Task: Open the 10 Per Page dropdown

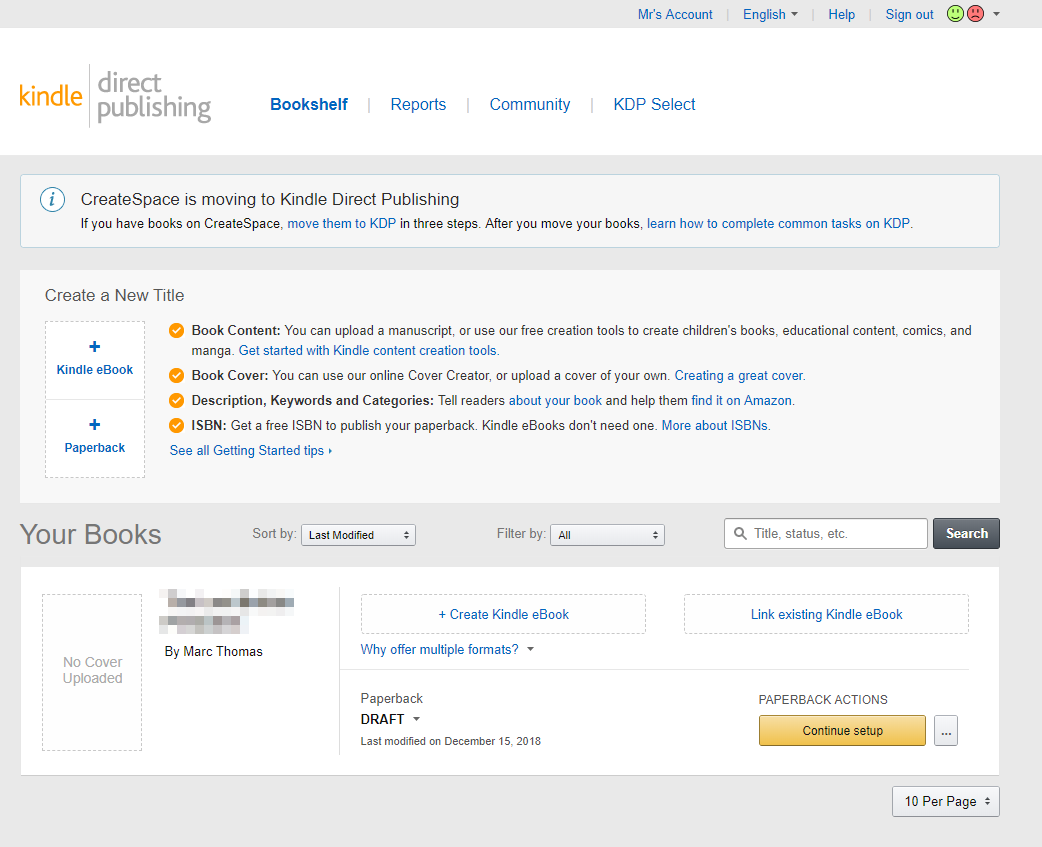Action: pos(946,802)
